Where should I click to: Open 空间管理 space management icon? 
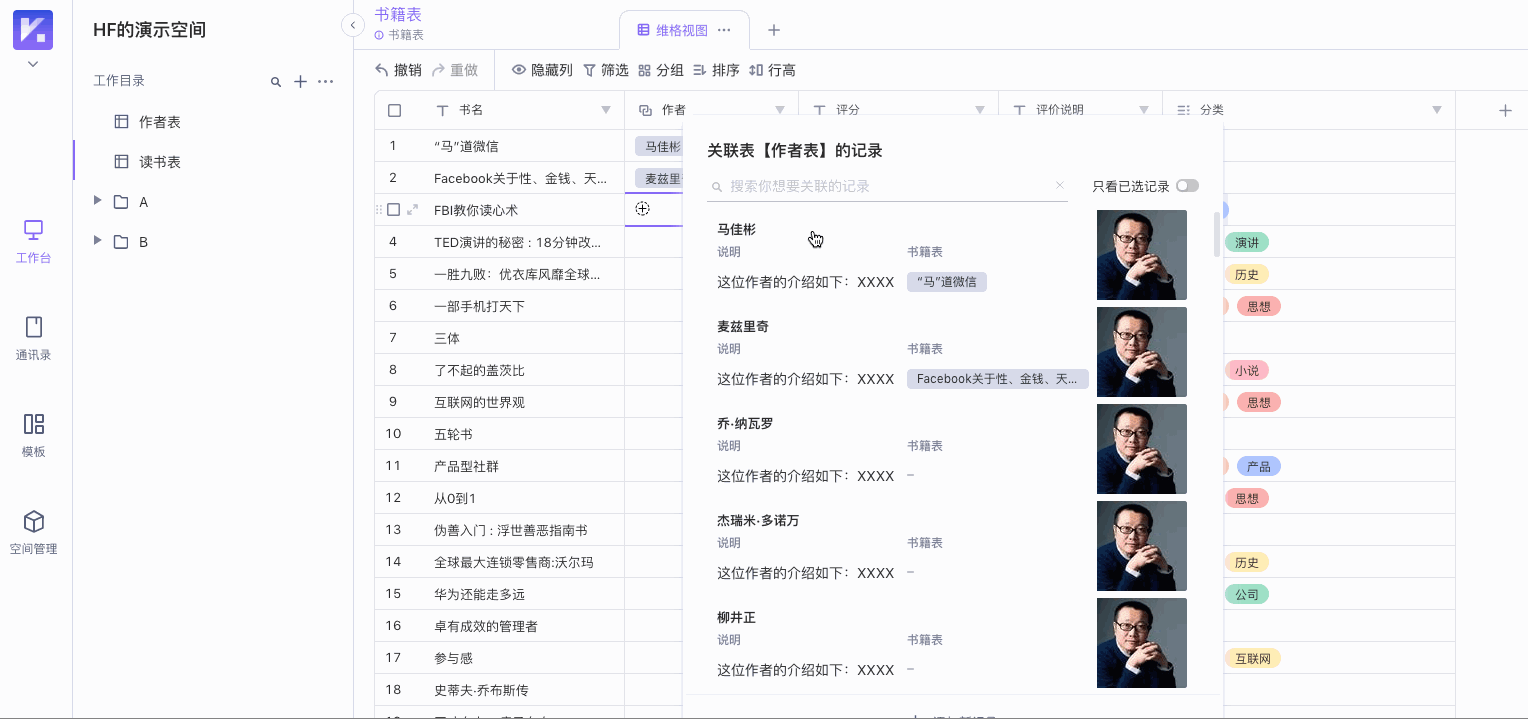[x=33, y=532]
